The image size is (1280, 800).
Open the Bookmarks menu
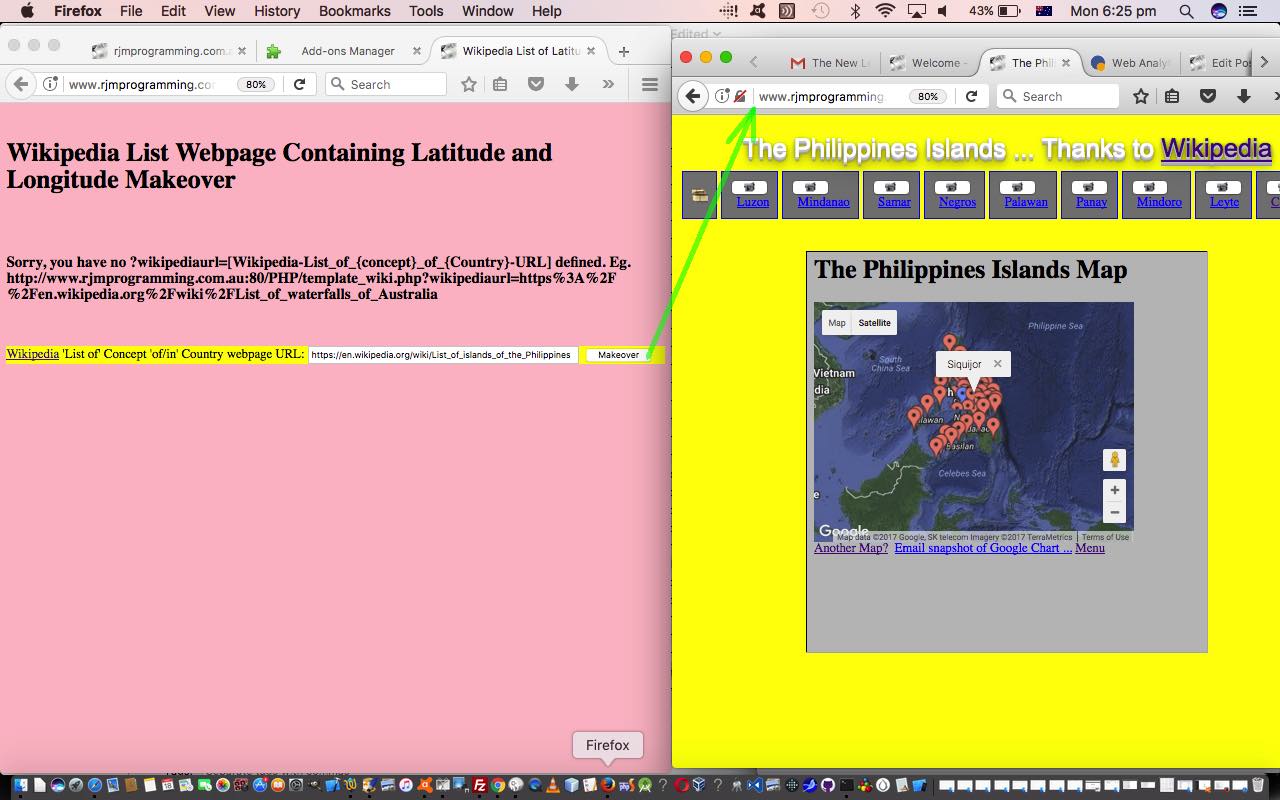tap(354, 11)
